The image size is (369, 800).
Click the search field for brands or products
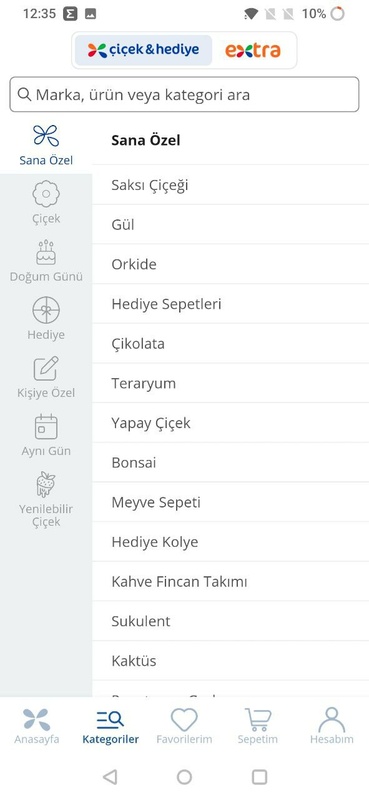184,94
